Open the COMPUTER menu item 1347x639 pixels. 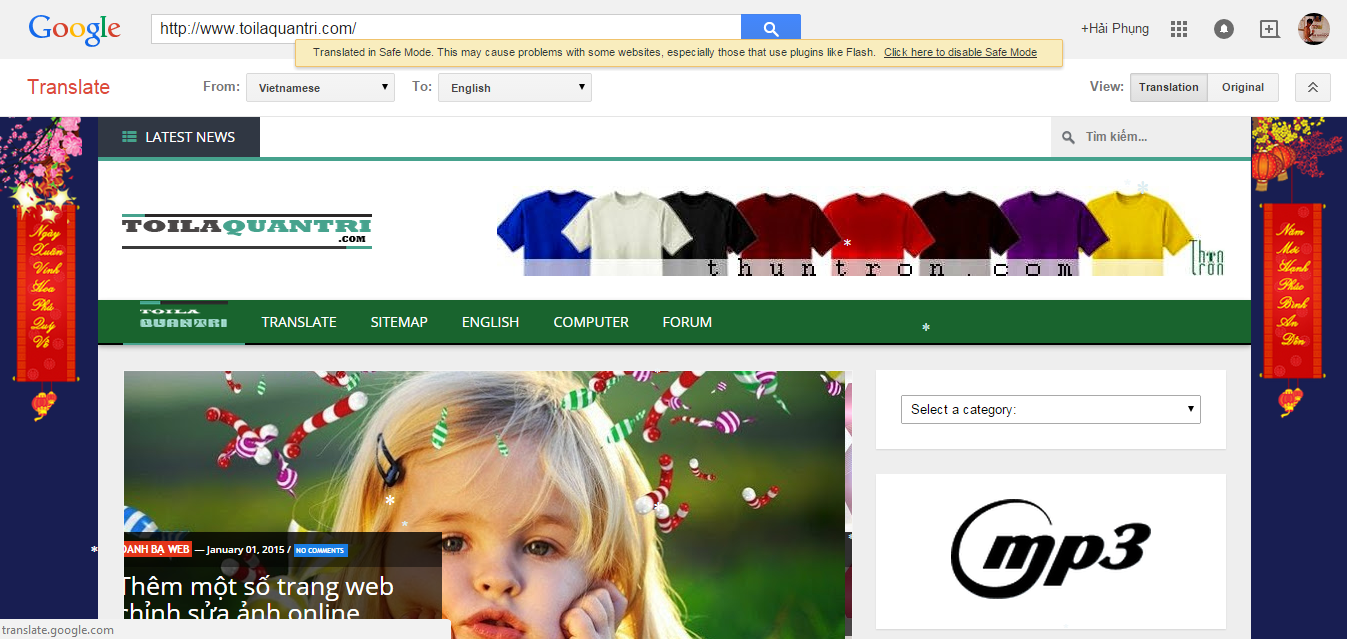point(591,322)
